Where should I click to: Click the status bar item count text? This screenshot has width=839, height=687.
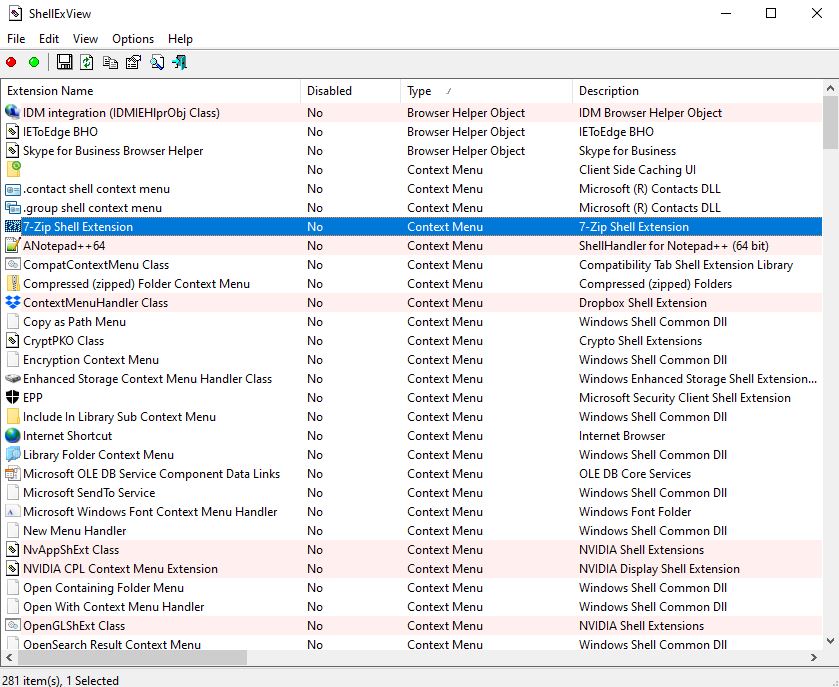tap(60, 681)
